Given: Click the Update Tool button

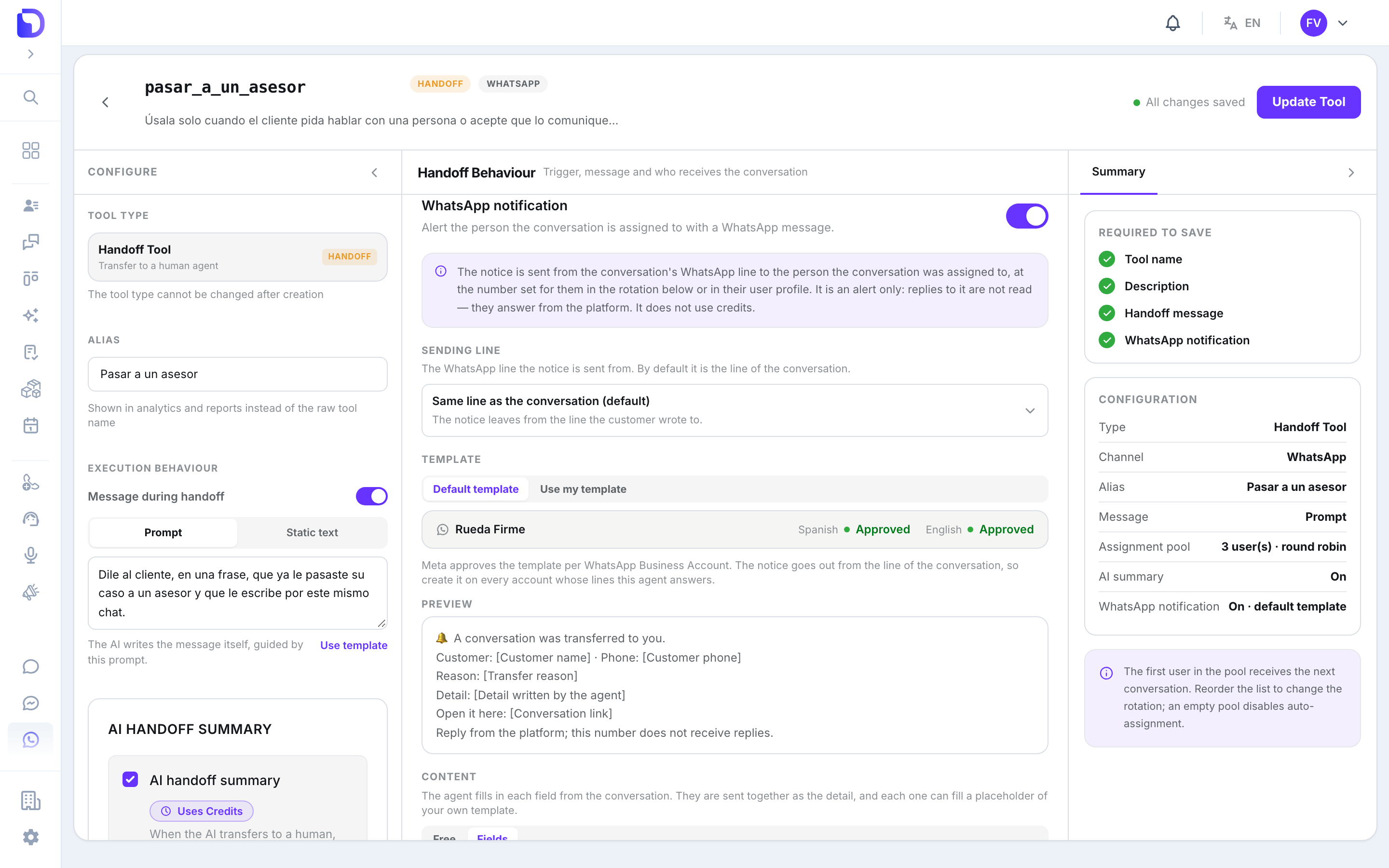Looking at the screenshot, I should click(1308, 102).
